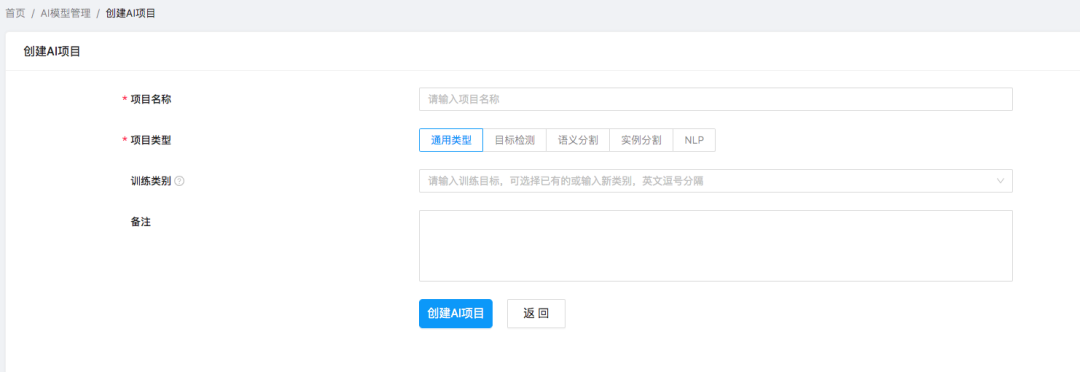
Task: Pick the 语义分割 project type option
Action: [x=578, y=140]
